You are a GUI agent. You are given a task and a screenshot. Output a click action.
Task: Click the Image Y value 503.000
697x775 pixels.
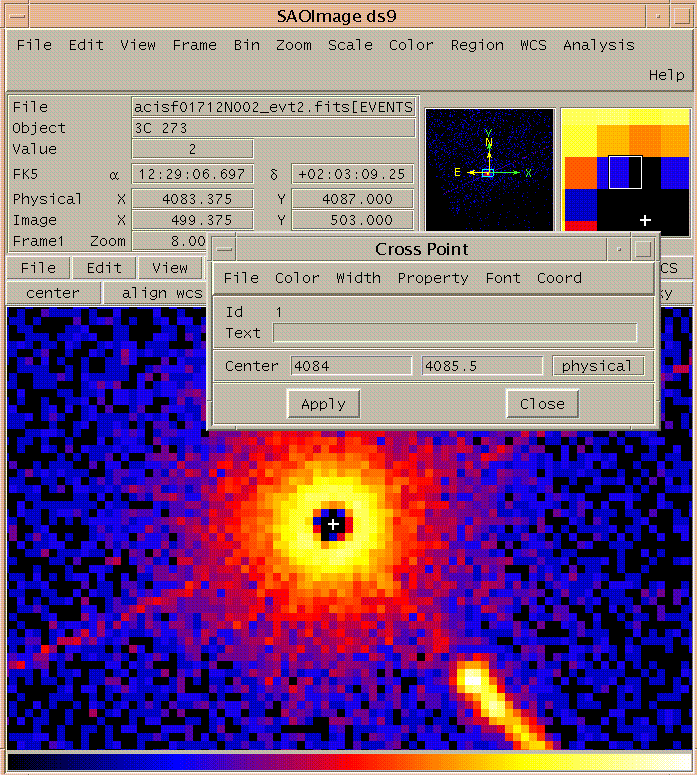point(352,220)
